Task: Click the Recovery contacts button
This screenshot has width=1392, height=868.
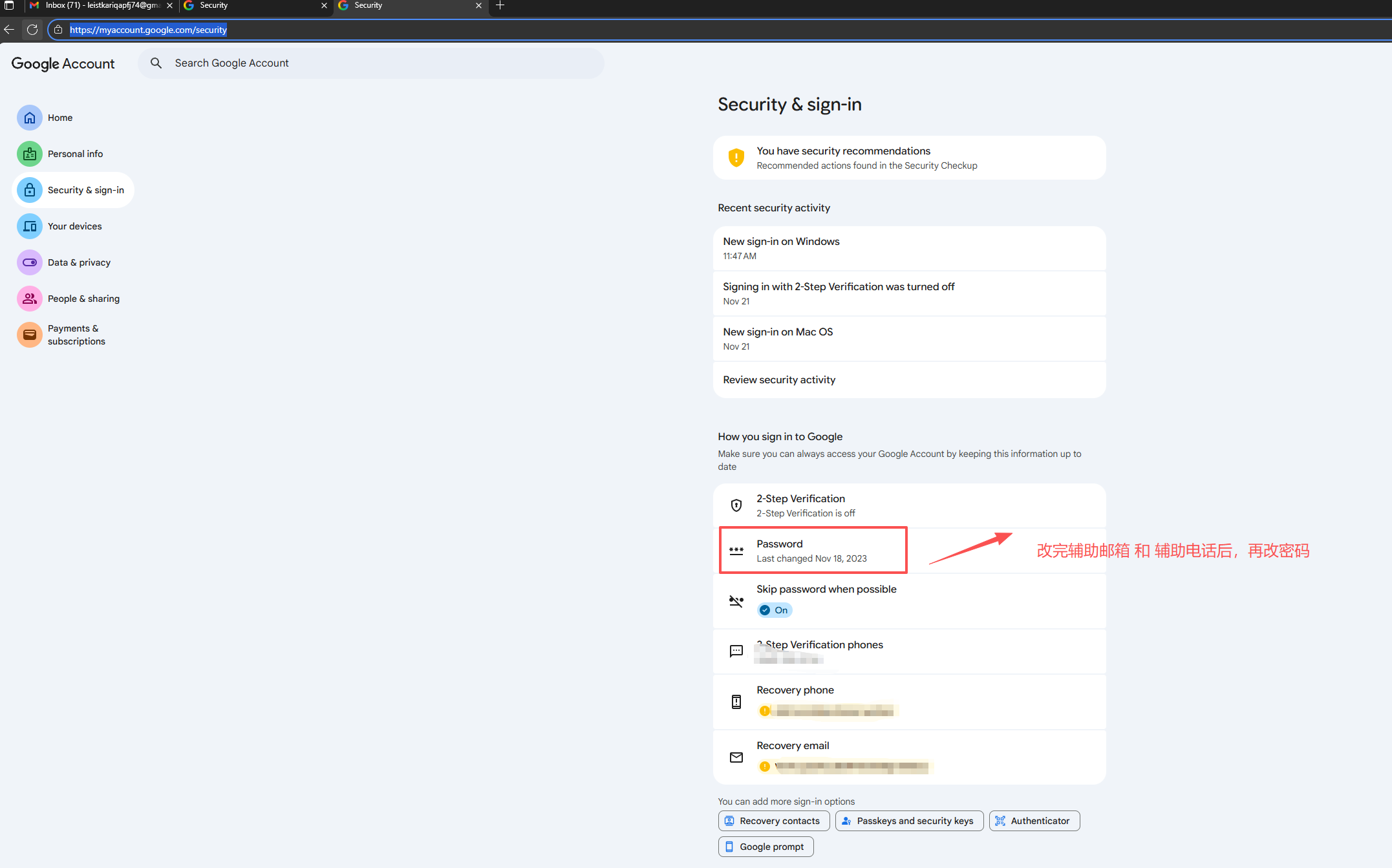Action: [x=773, y=821]
